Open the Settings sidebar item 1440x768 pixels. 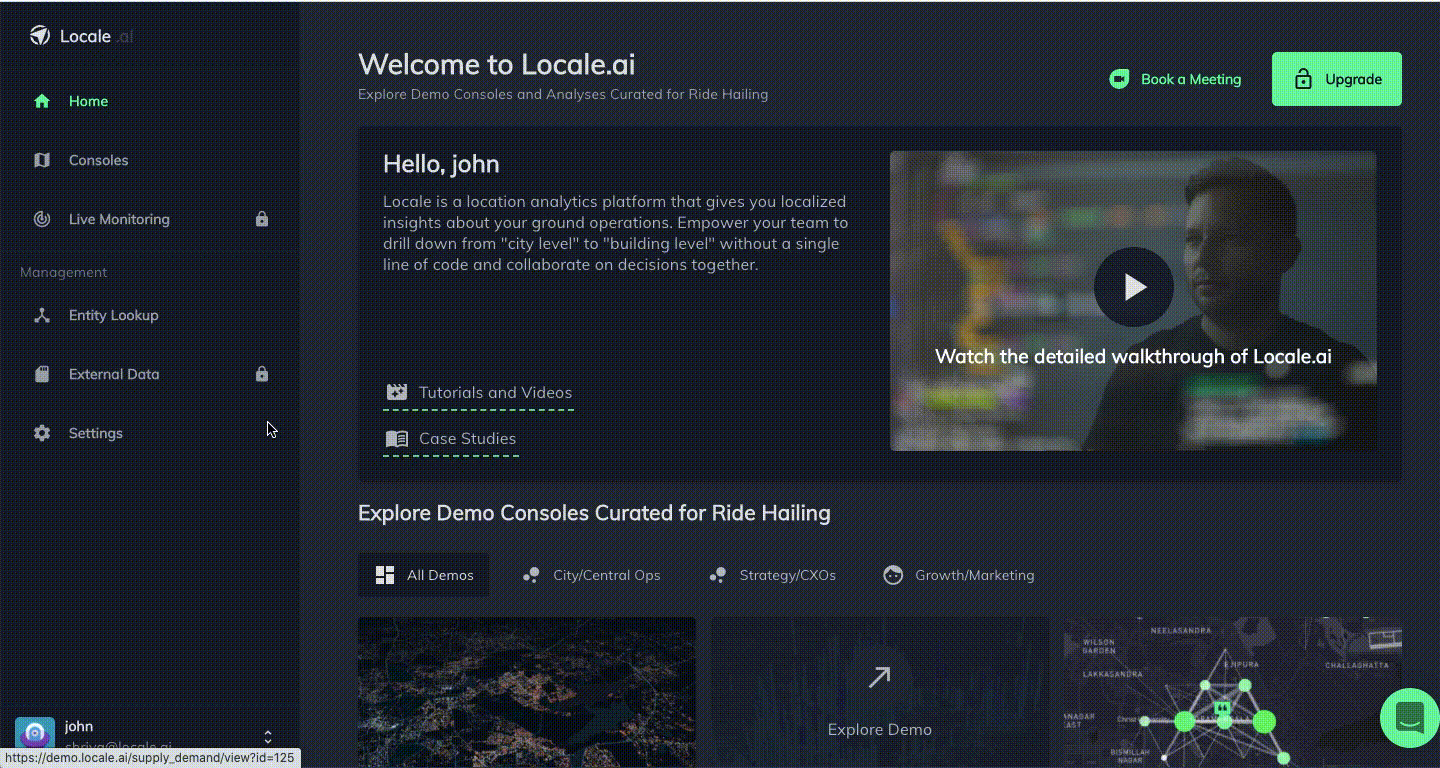coord(150,433)
